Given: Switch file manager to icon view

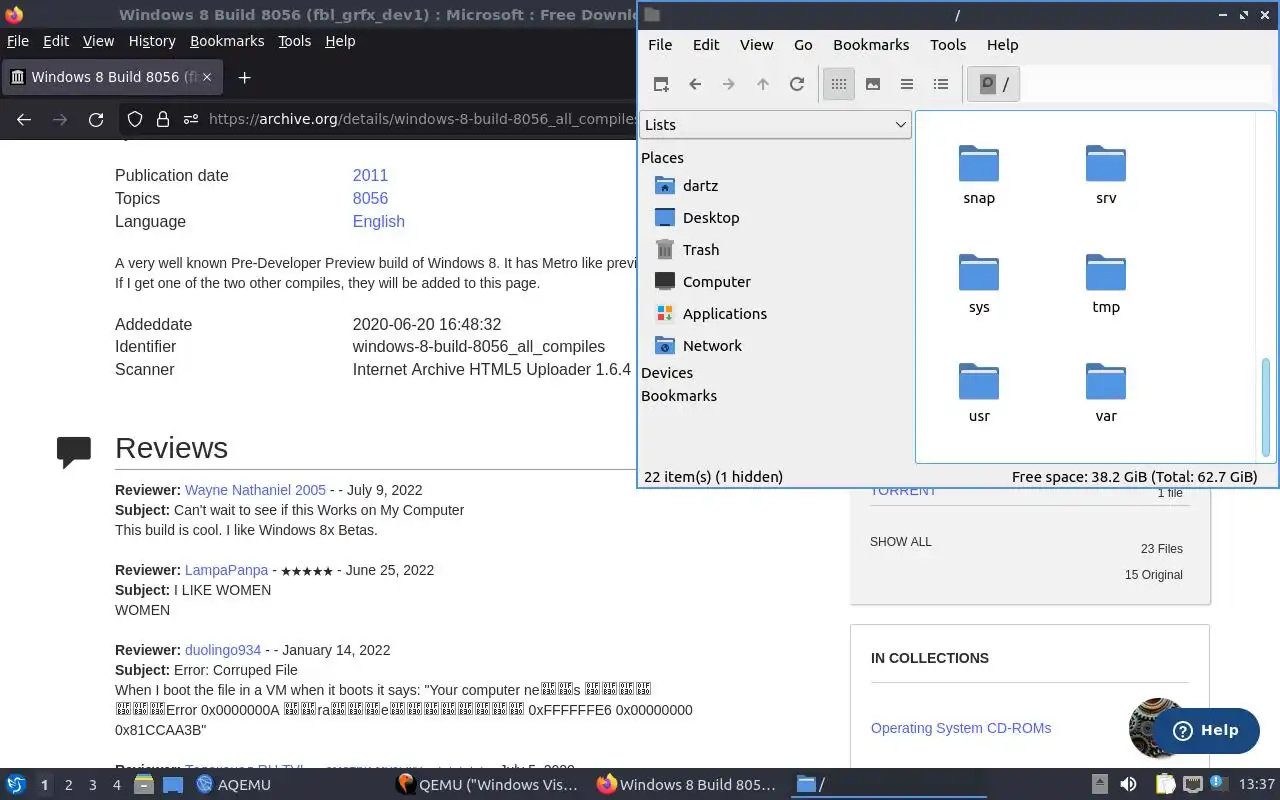Looking at the screenshot, I should pos(839,84).
